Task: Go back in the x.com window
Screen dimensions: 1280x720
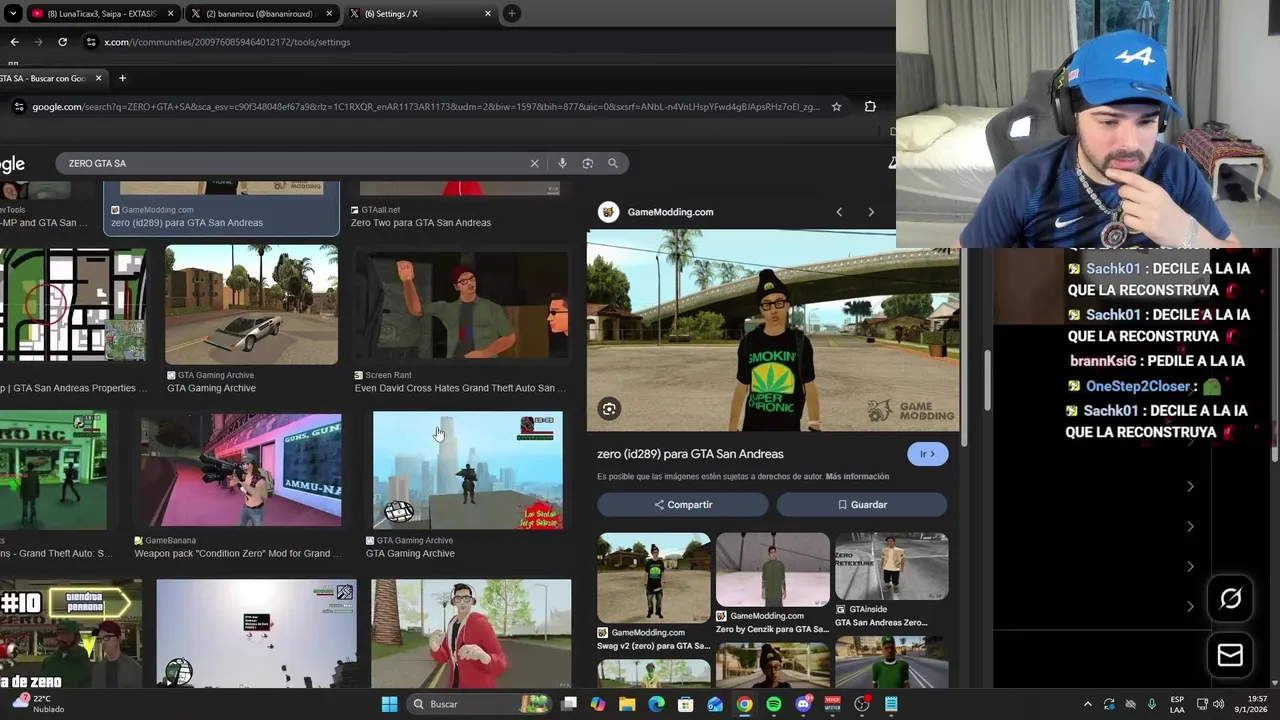Action: coord(14,42)
